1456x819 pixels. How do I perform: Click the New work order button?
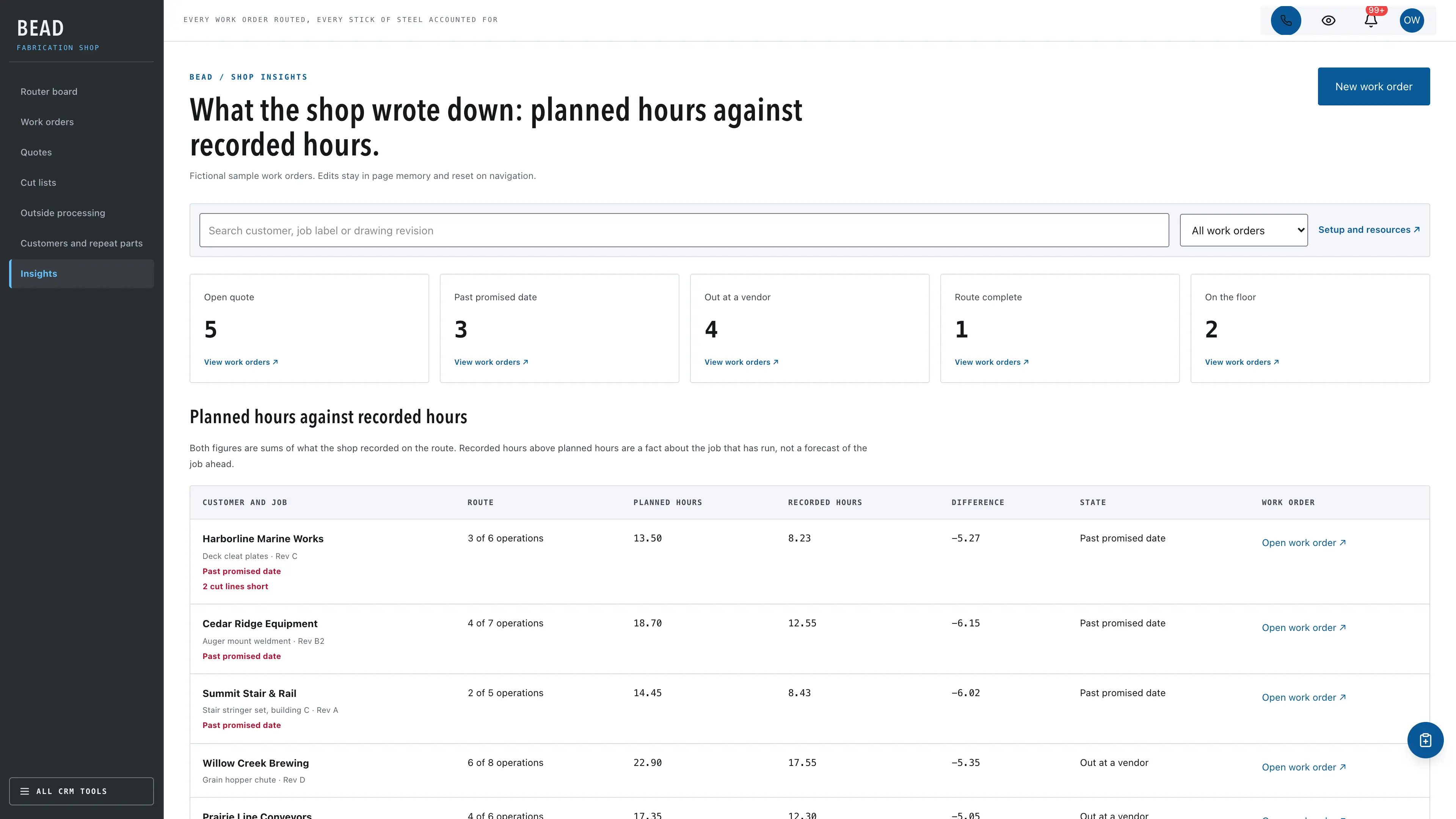[1373, 86]
